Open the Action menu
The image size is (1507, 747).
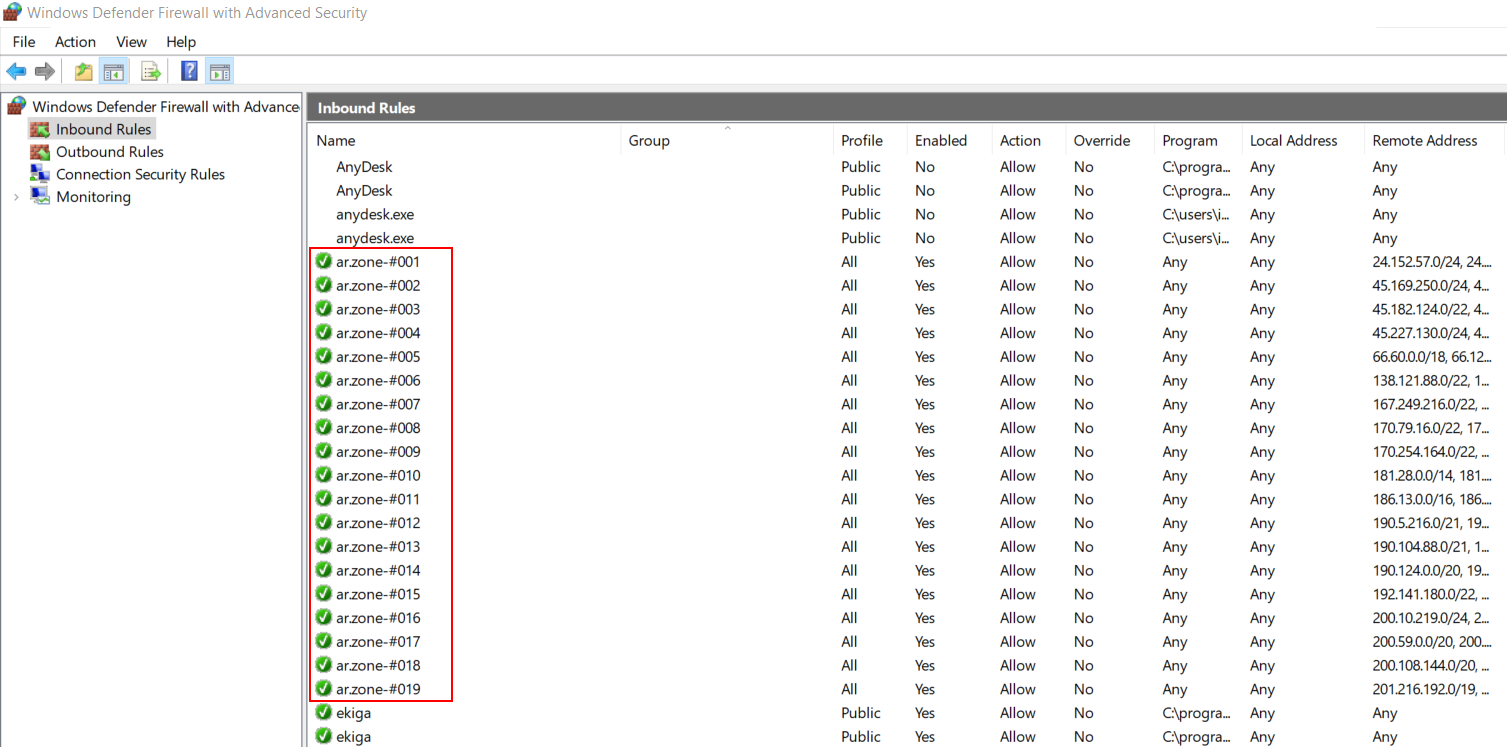click(x=75, y=42)
